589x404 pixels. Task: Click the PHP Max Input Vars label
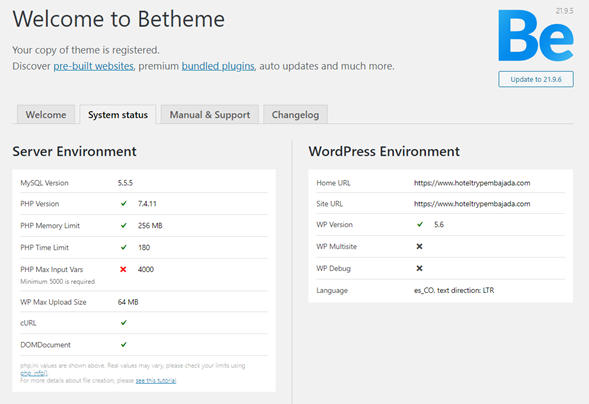click(x=51, y=269)
